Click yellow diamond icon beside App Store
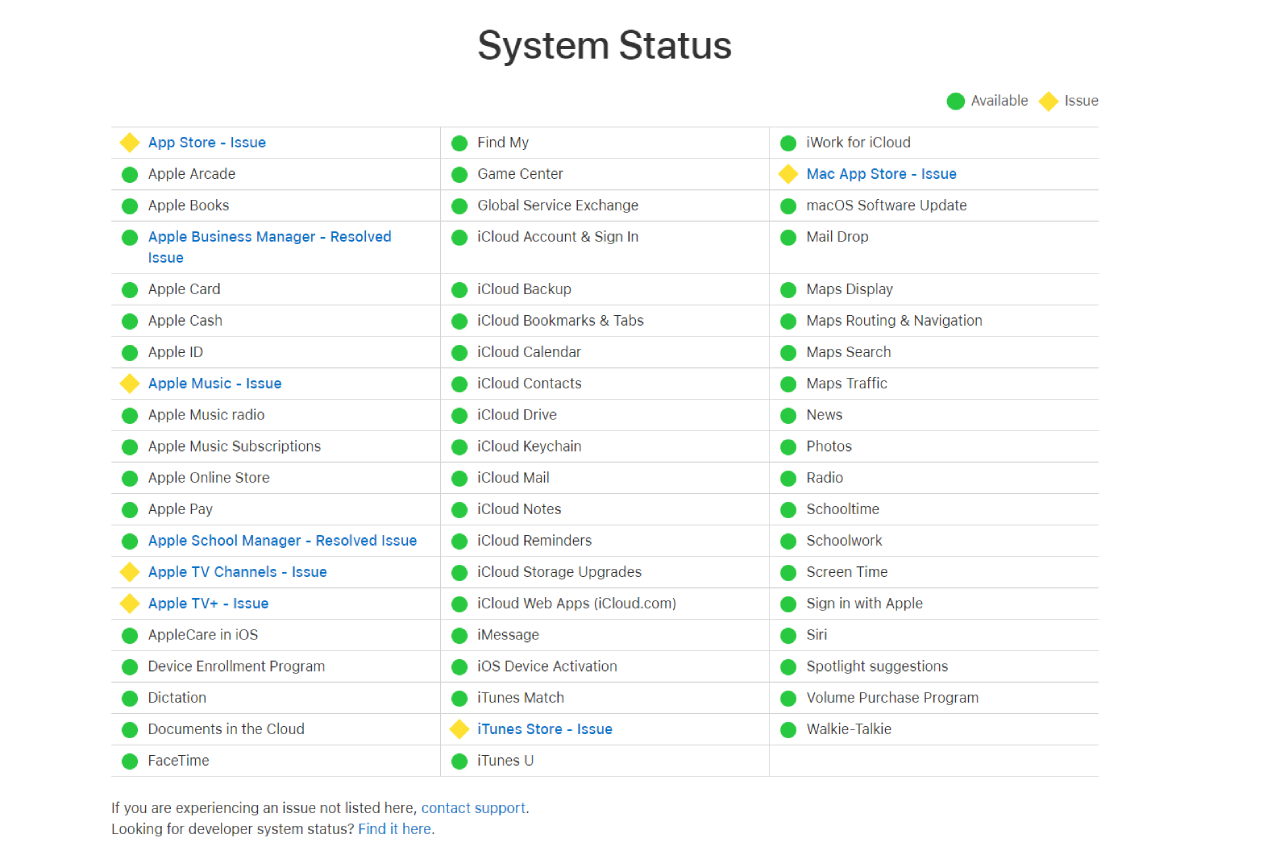 pos(130,142)
